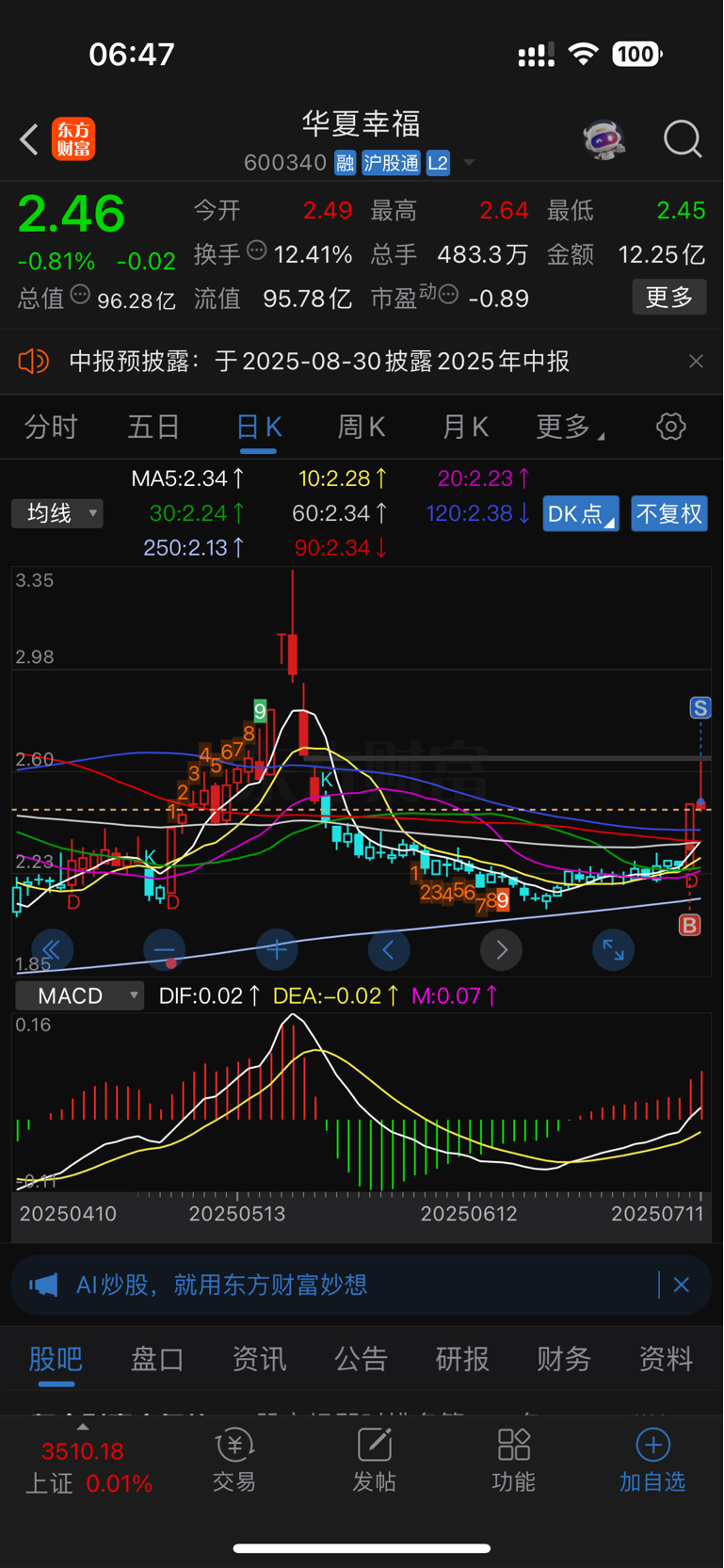Select the 日K tab
Viewport: 724px width, 1568px height.
(x=258, y=428)
